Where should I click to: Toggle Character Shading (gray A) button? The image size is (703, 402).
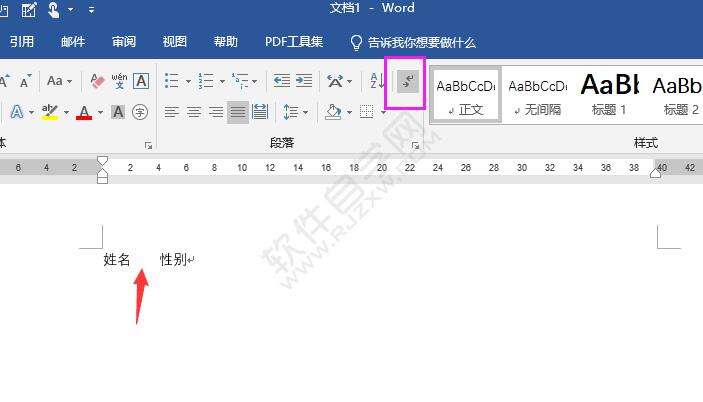(118, 112)
